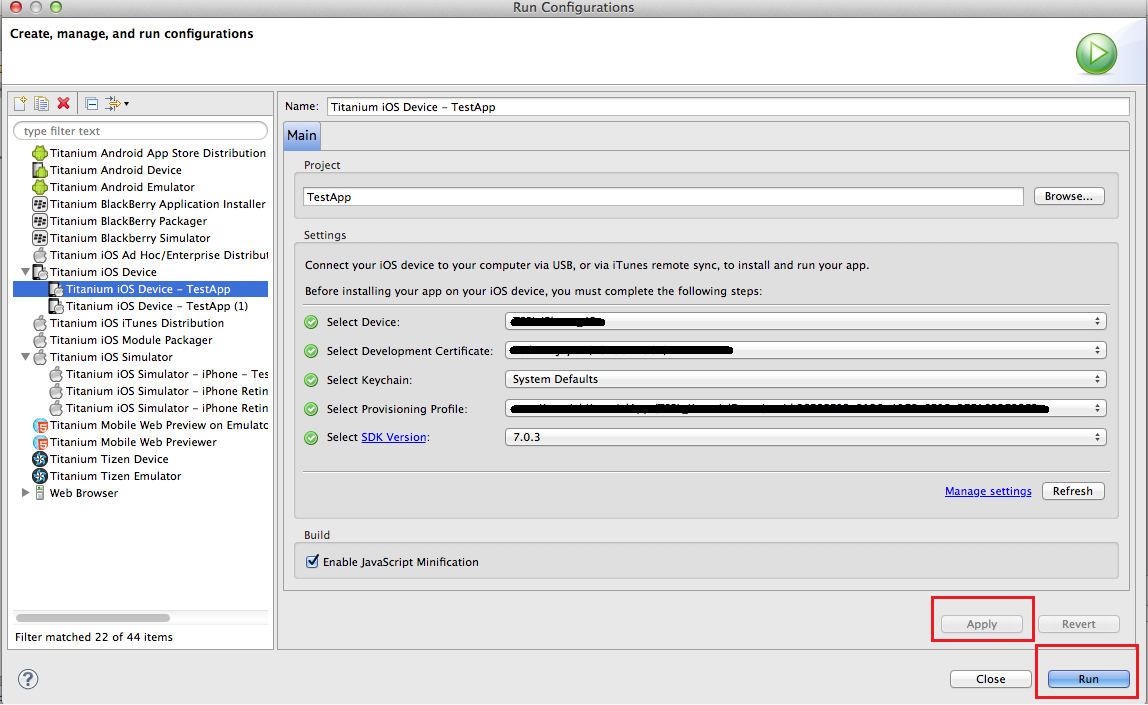Click the Run button

click(1089, 679)
